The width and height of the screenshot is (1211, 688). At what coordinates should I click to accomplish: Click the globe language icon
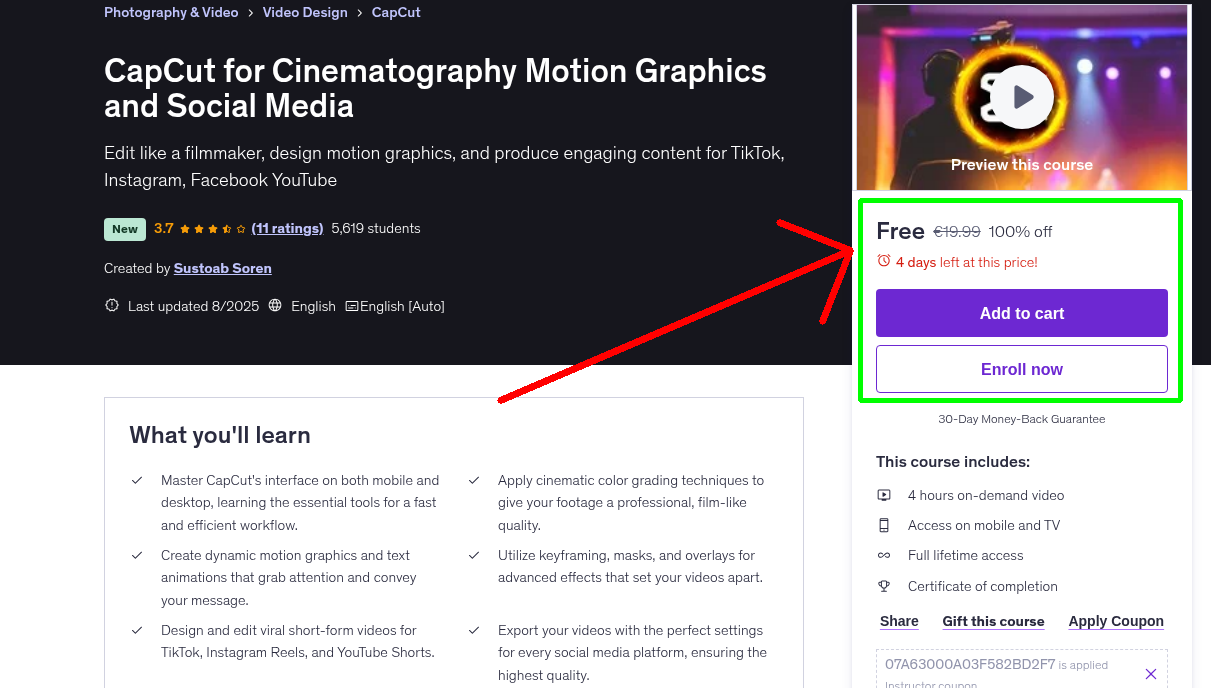pos(276,306)
